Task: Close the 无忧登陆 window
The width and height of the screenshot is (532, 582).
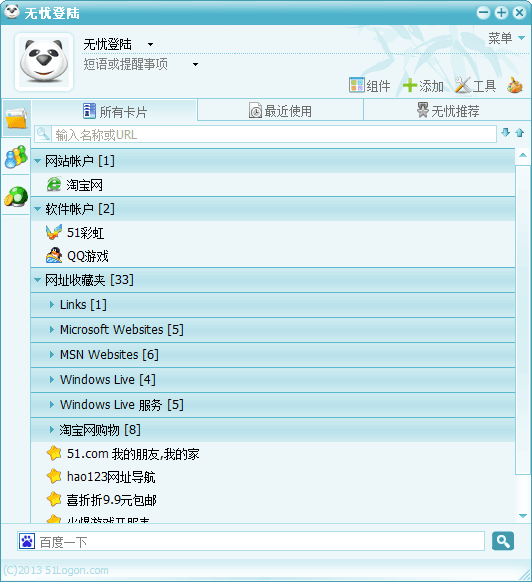Action: [x=519, y=13]
